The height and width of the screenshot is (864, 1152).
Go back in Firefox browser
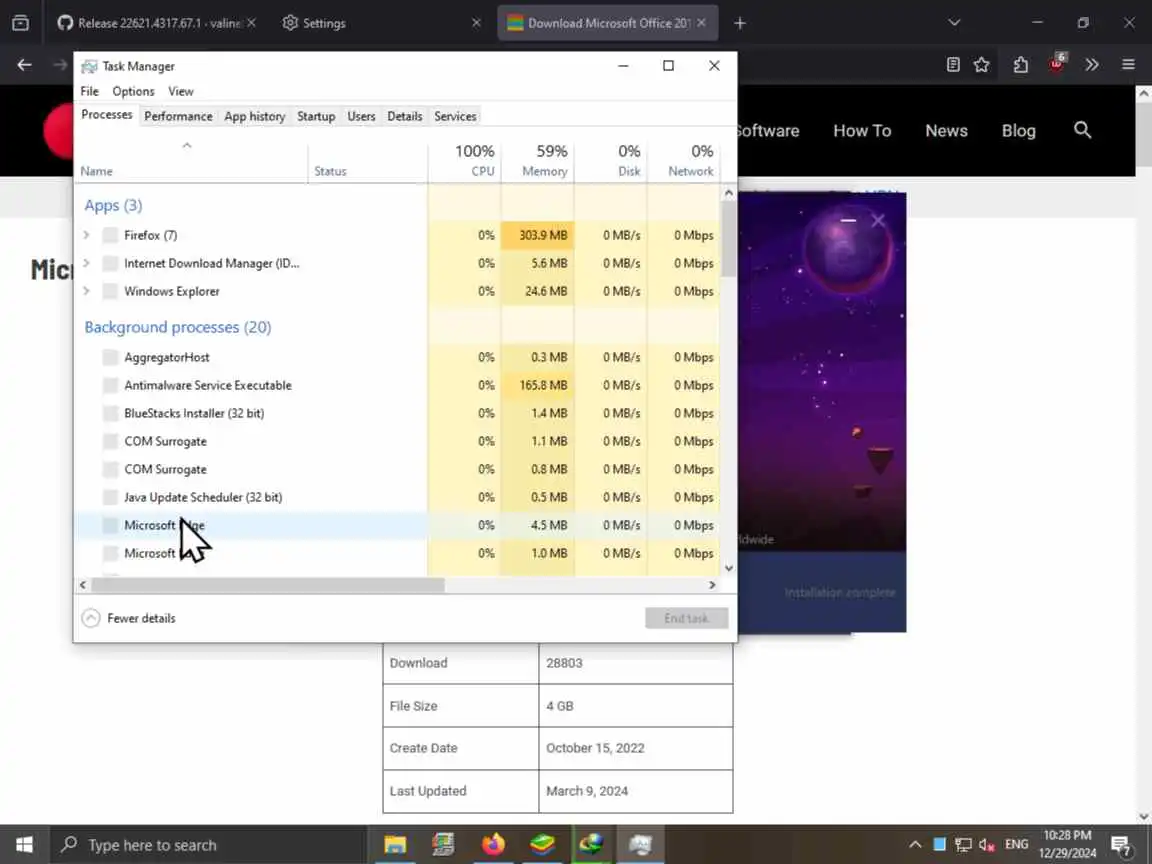pos(24,65)
